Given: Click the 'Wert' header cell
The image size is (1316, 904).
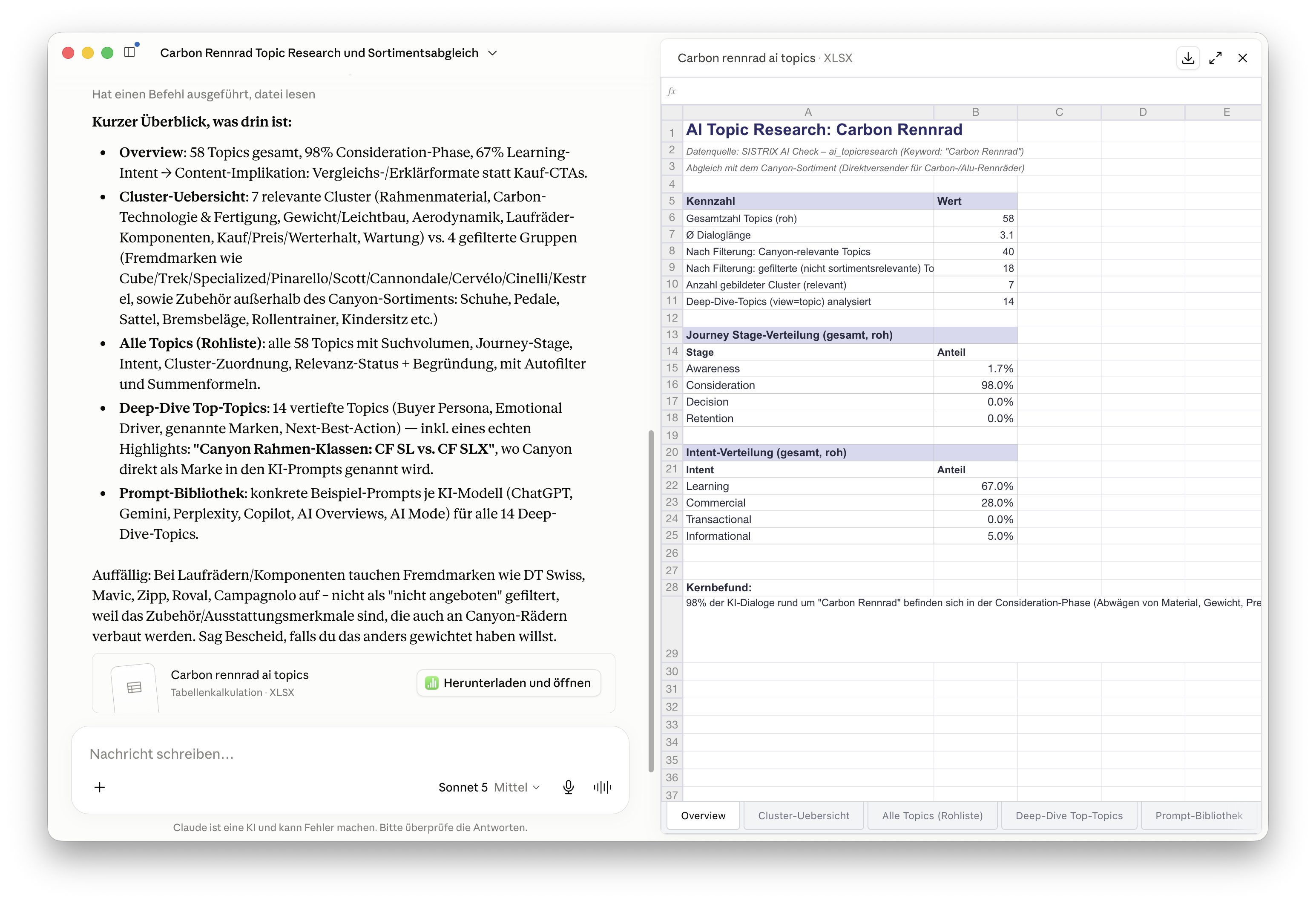Looking at the screenshot, I should (975, 201).
